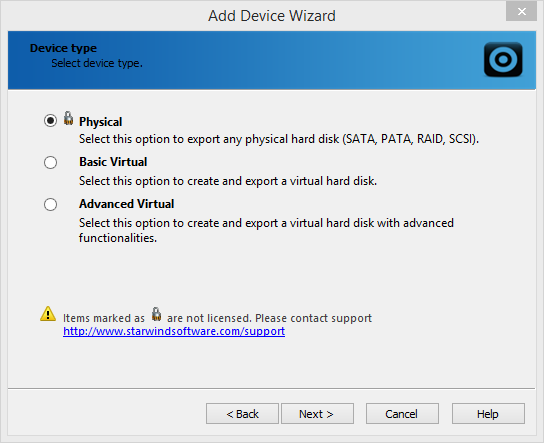Click the Add Device Wizard title bar
This screenshot has width=544, height=443.
pos(272,16)
